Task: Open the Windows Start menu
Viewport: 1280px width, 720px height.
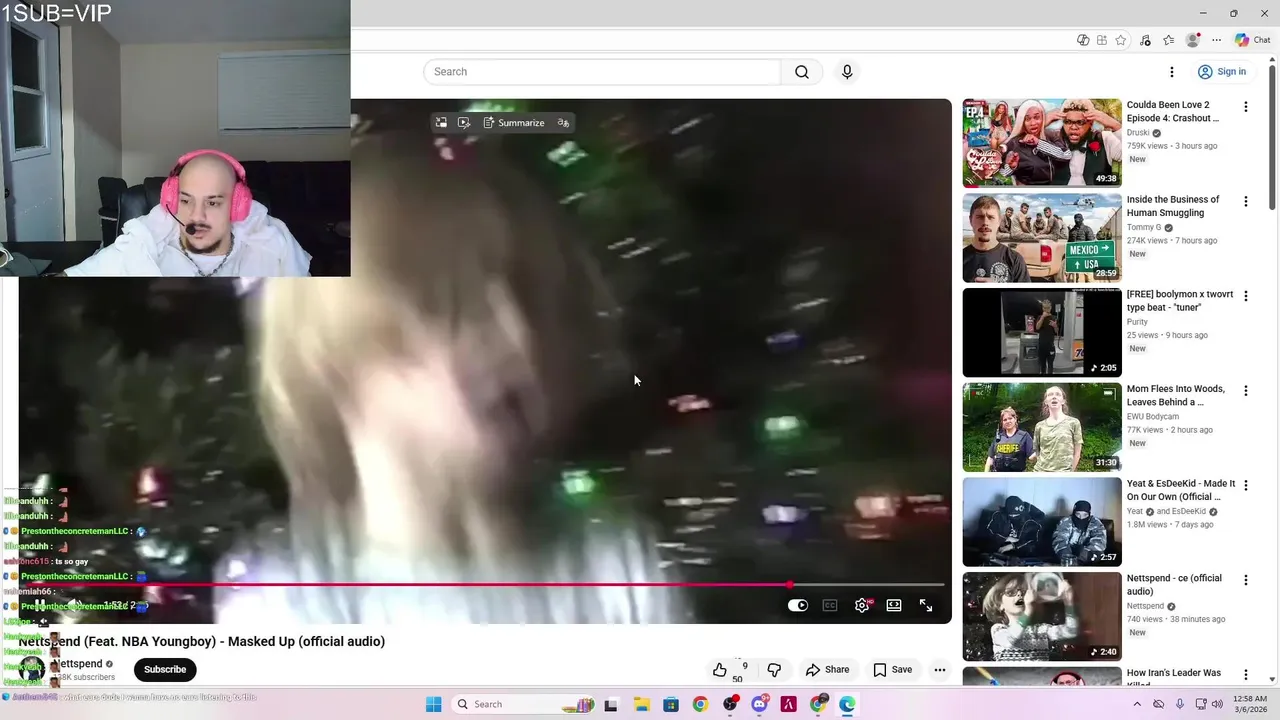Action: point(433,704)
